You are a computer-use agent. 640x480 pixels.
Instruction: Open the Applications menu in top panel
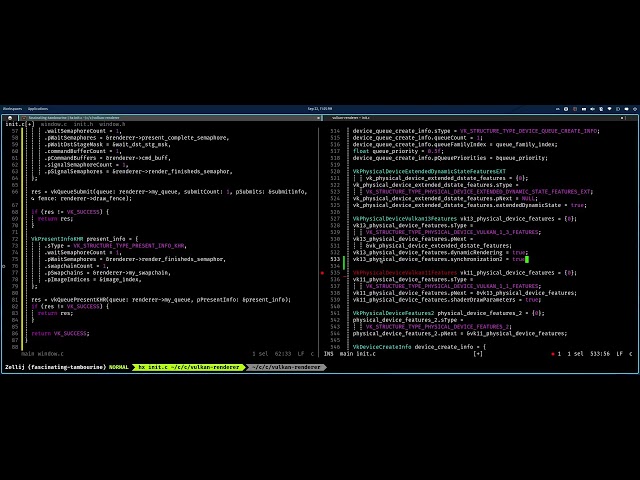point(38,109)
